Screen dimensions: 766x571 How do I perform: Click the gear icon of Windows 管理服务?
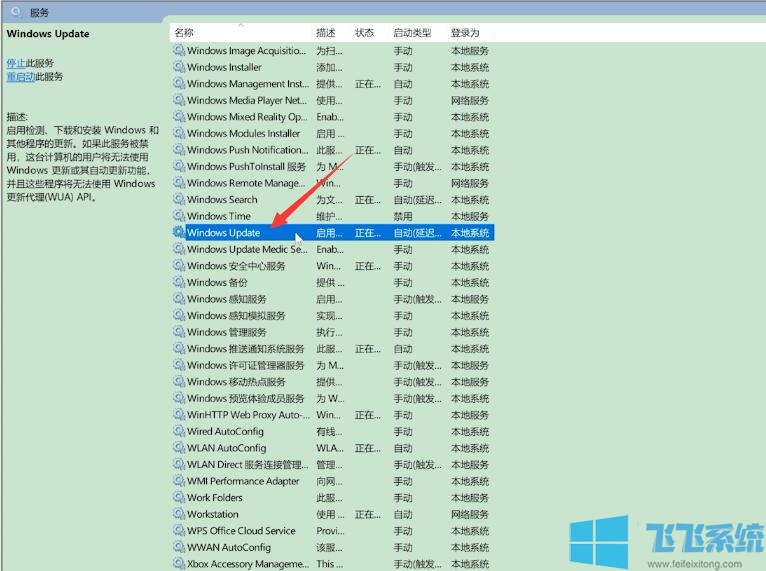point(179,332)
